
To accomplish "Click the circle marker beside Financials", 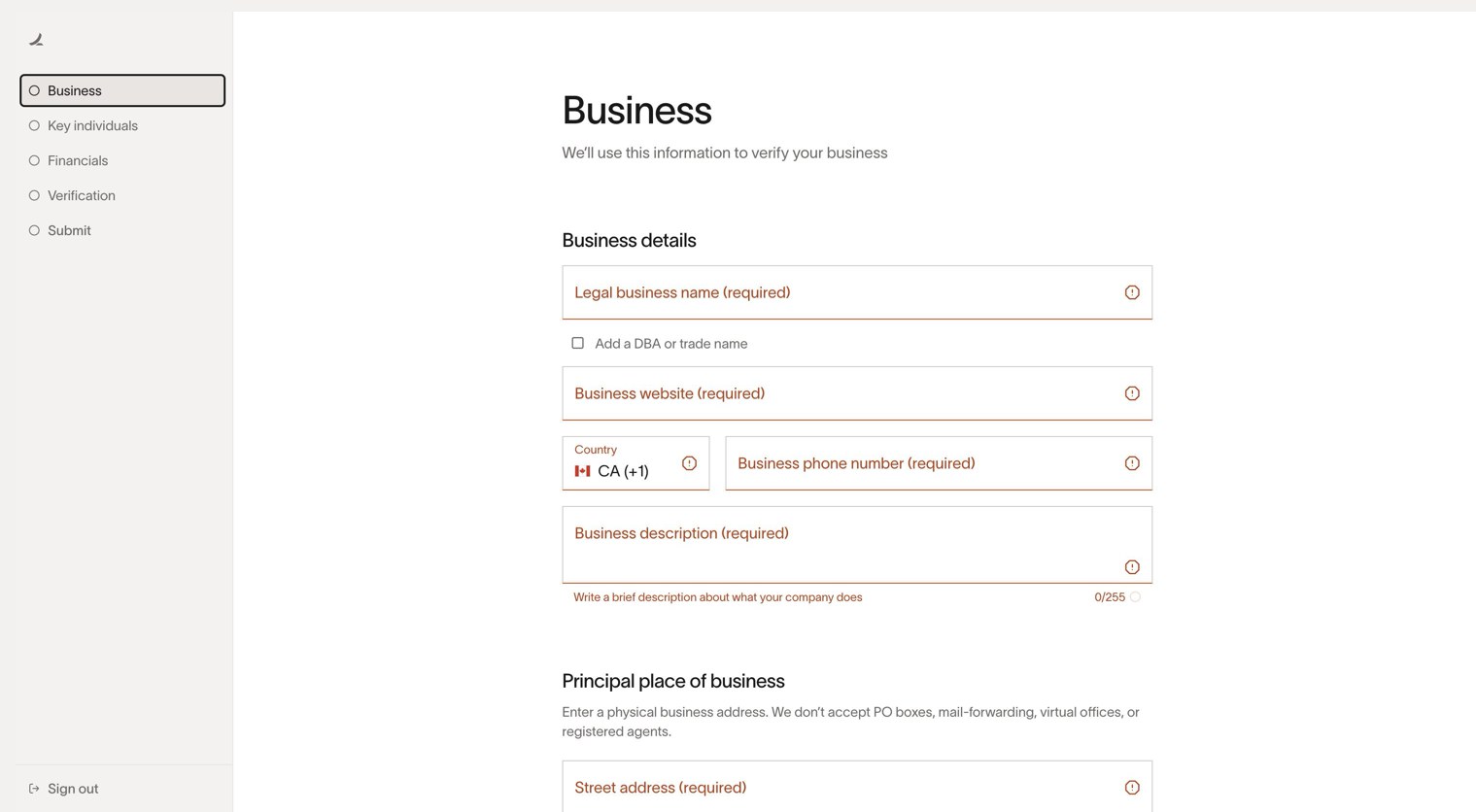I will click(x=34, y=160).
